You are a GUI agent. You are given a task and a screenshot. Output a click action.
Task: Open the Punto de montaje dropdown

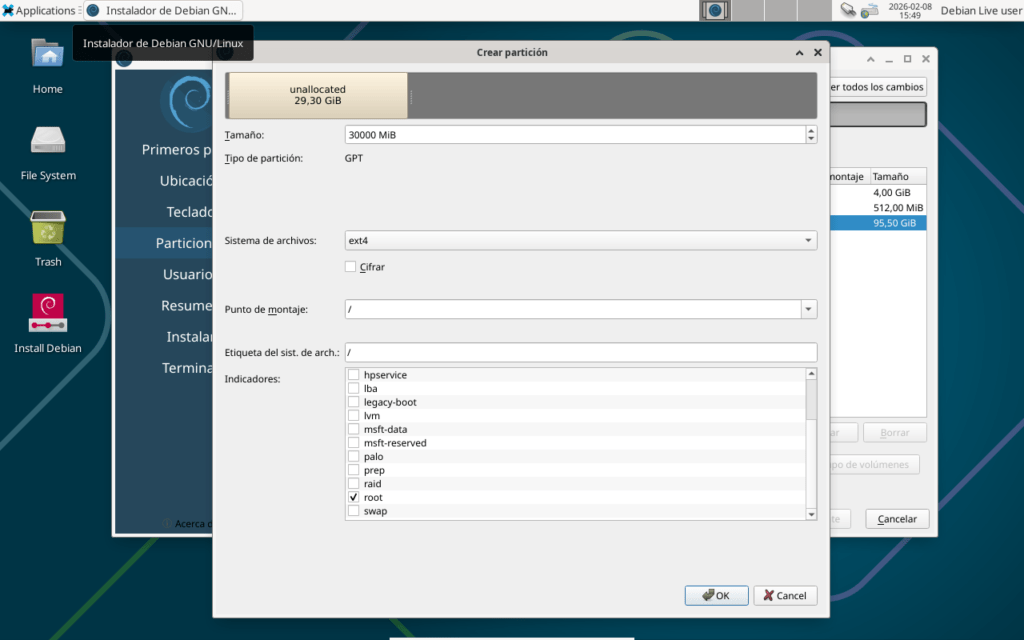809,309
